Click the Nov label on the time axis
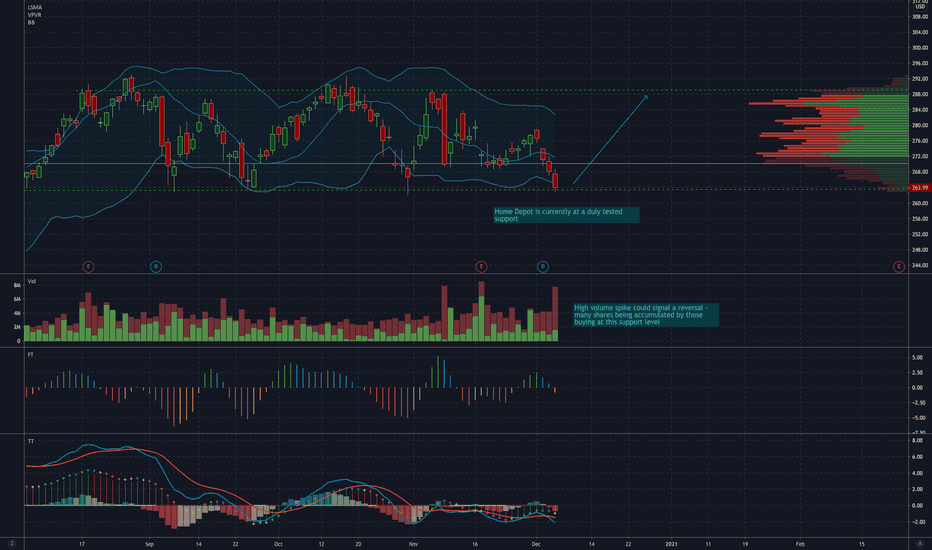932x550 pixels. (414, 544)
